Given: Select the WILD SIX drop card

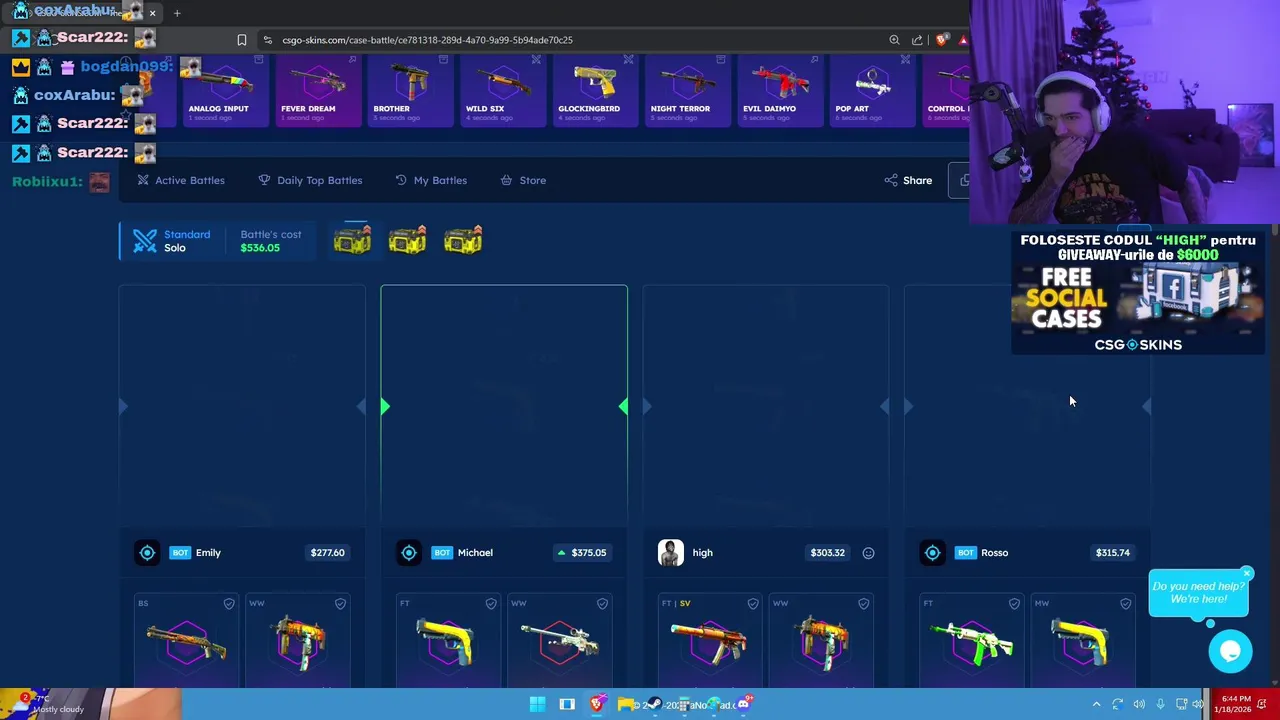Looking at the screenshot, I should coord(502,91).
